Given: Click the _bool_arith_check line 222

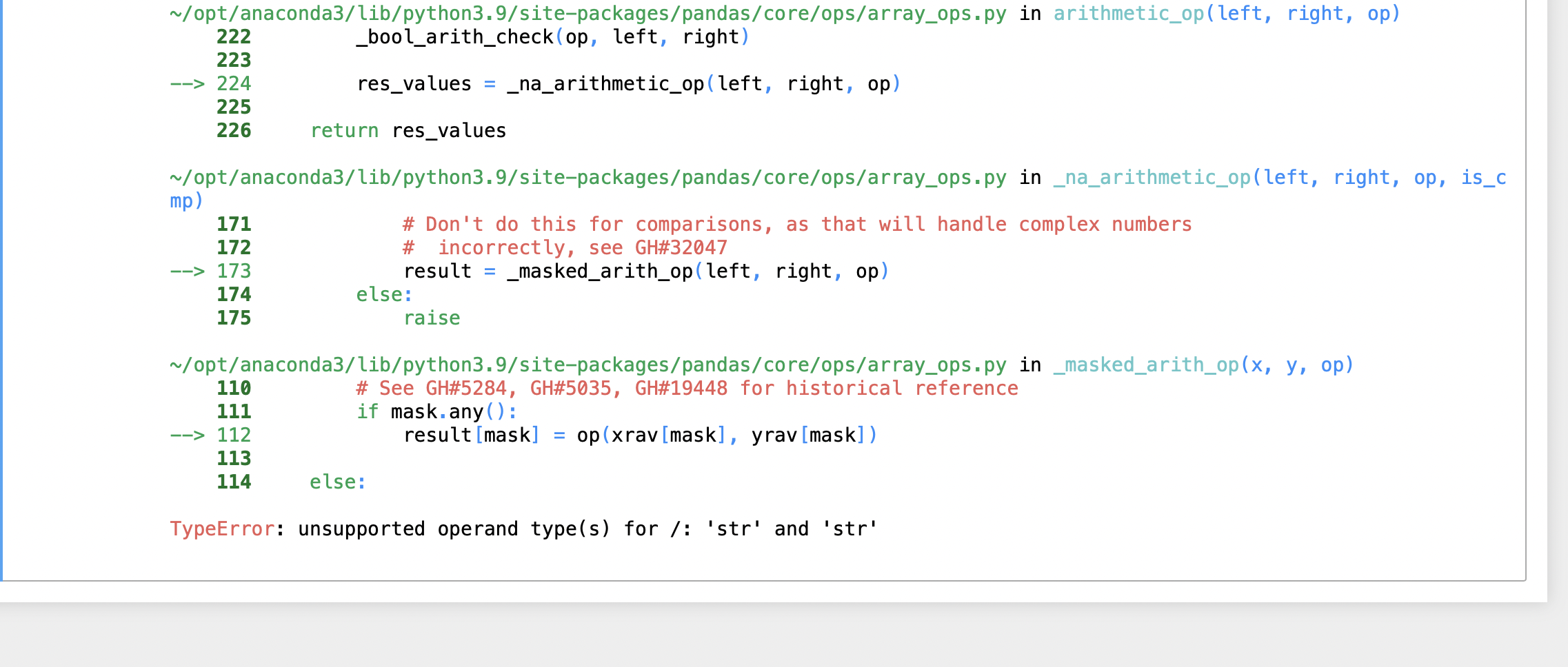Looking at the screenshot, I should tap(552, 37).
